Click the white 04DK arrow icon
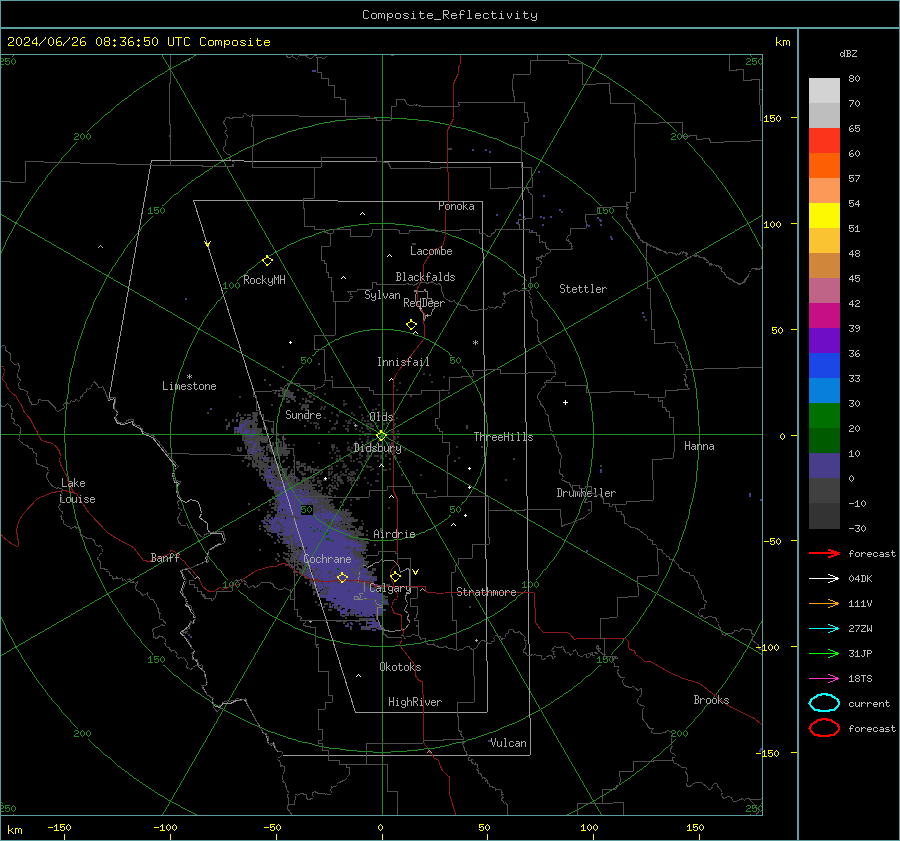The height and width of the screenshot is (841, 900). 824,579
